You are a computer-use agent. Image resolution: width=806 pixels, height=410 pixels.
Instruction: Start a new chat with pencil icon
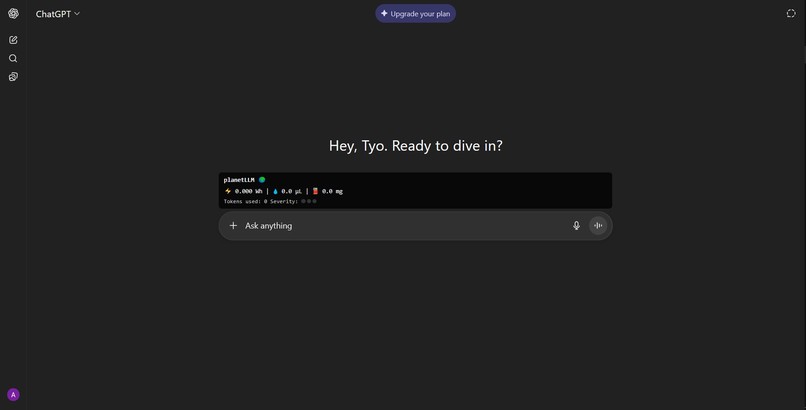coord(13,40)
